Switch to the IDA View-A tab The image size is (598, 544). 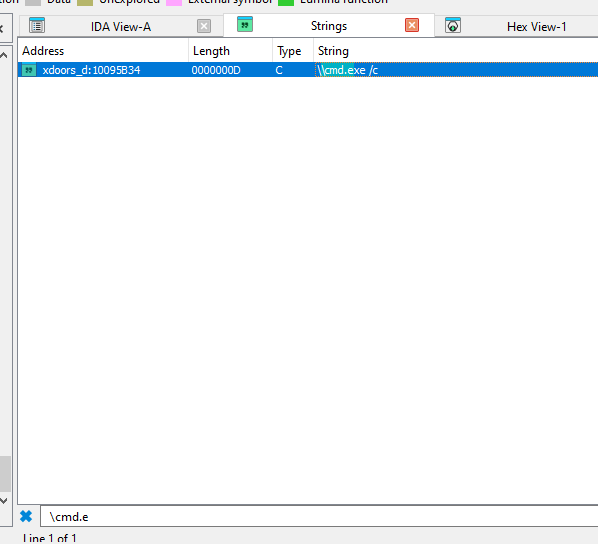121,27
